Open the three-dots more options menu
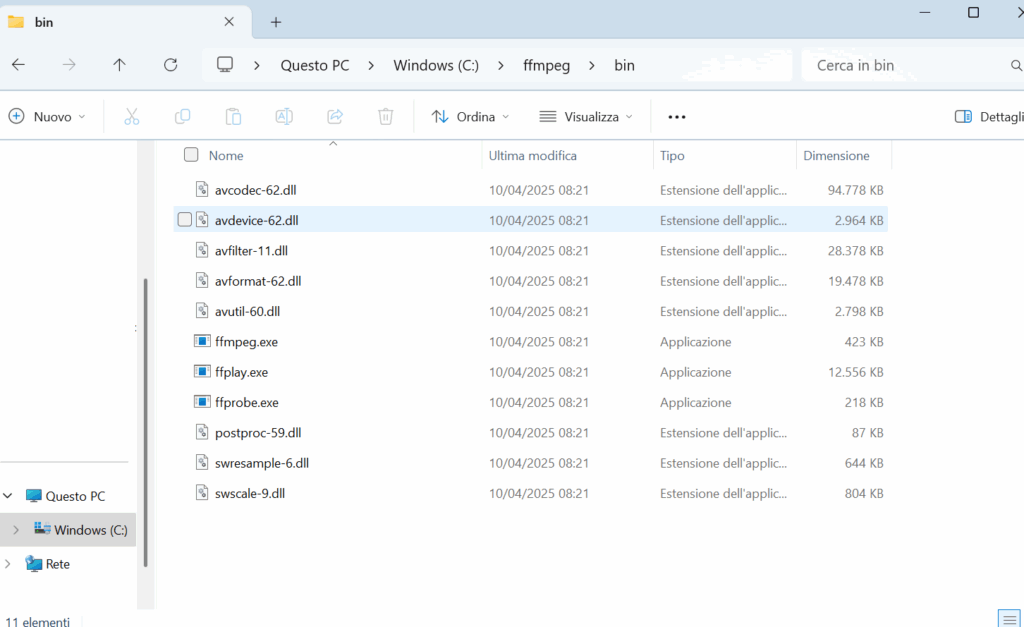This screenshot has width=1024, height=627. pos(677,117)
